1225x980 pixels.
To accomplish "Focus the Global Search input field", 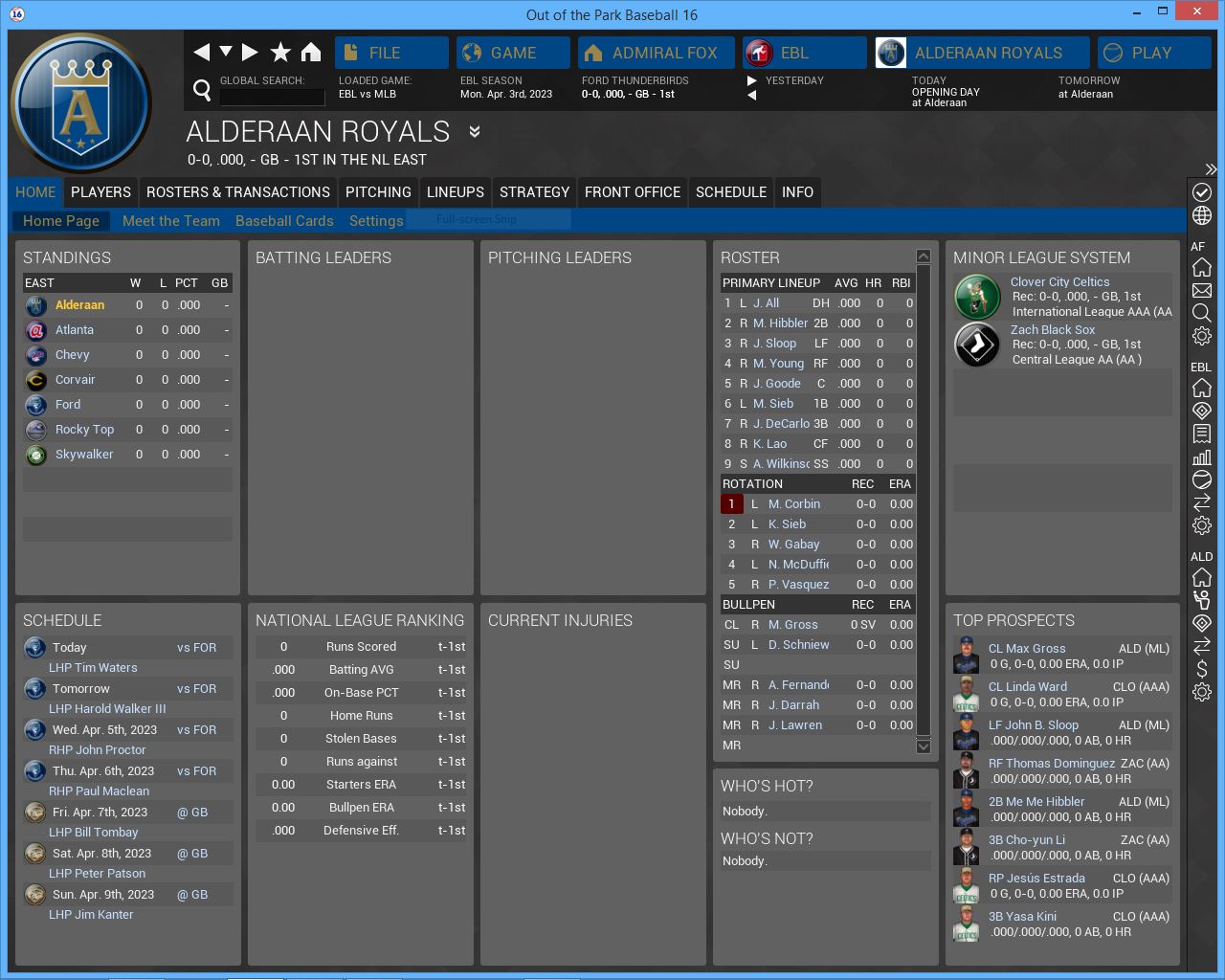I will pos(273,97).
